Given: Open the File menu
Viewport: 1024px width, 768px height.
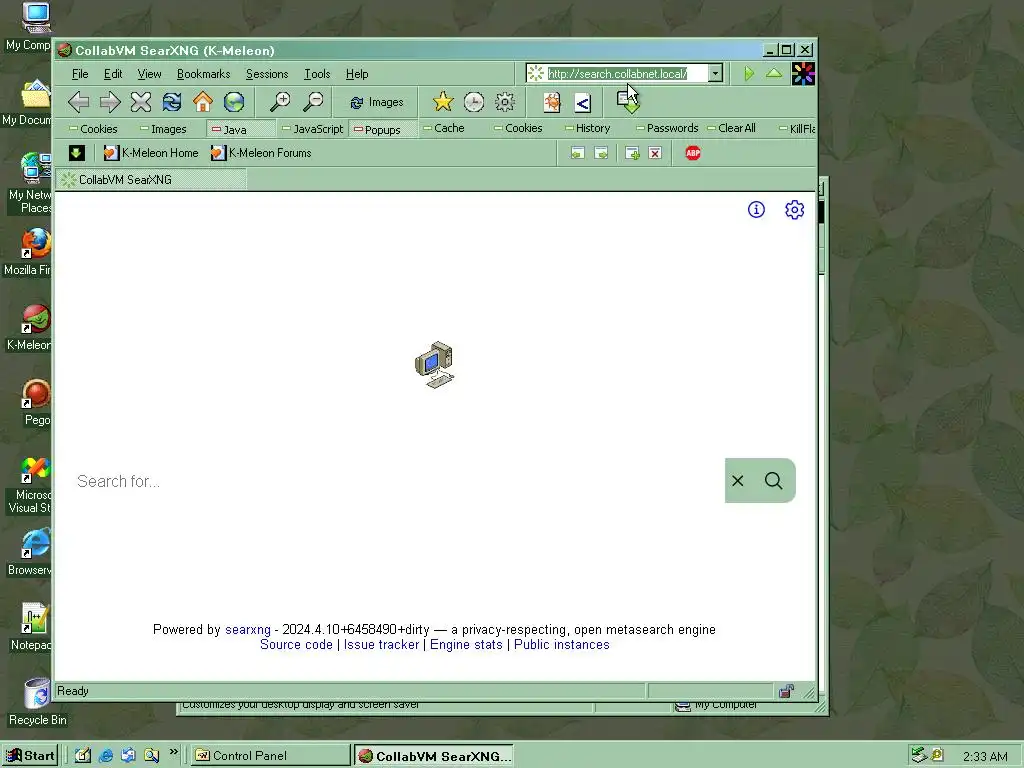Looking at the screenshot, I should pos(80,74).
